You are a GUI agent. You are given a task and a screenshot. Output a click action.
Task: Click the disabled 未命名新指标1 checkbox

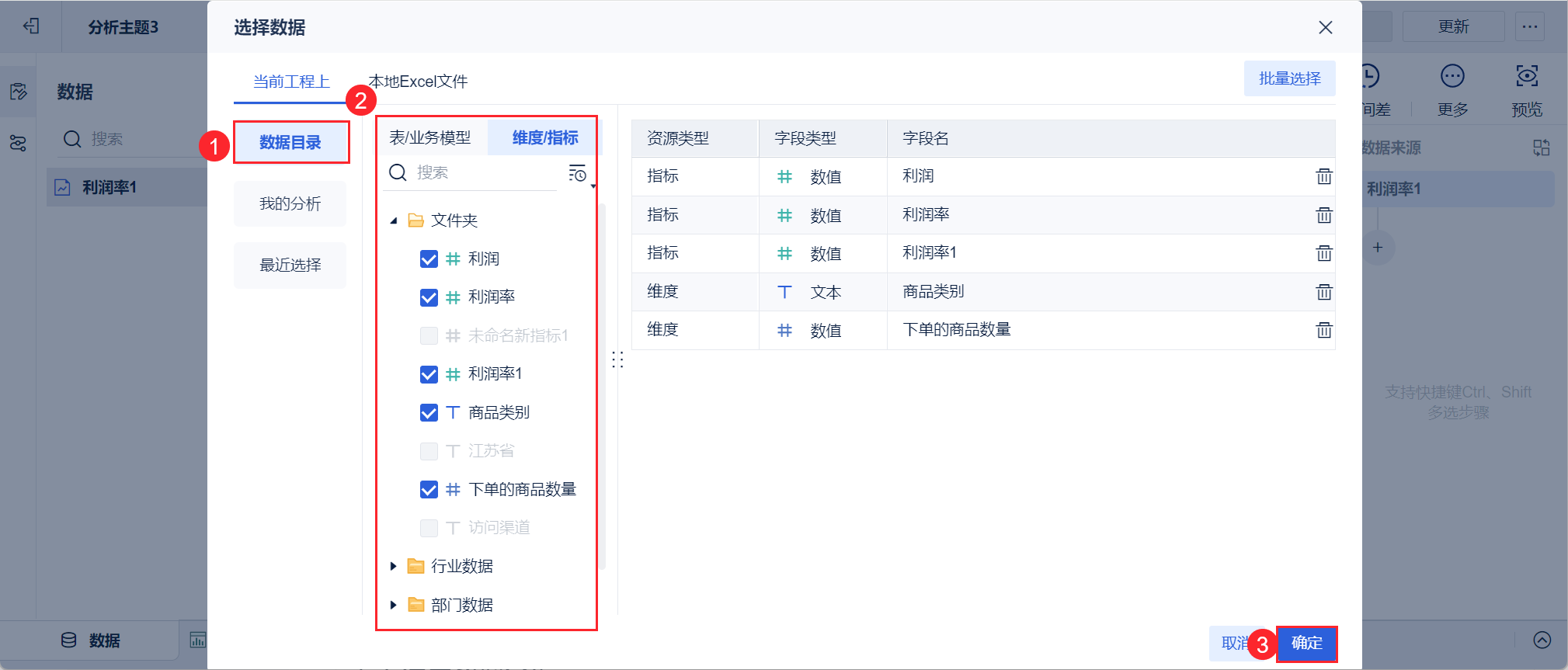(429, 335)
